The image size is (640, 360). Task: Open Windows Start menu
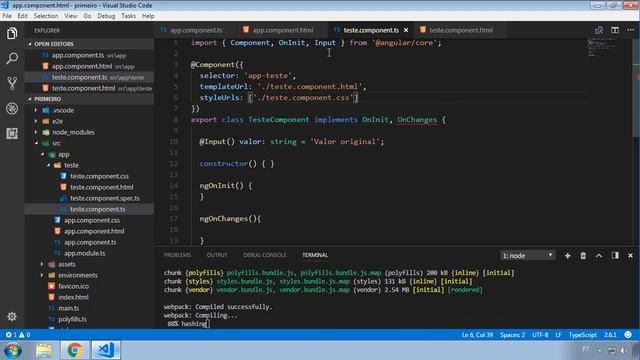point(13,350)
